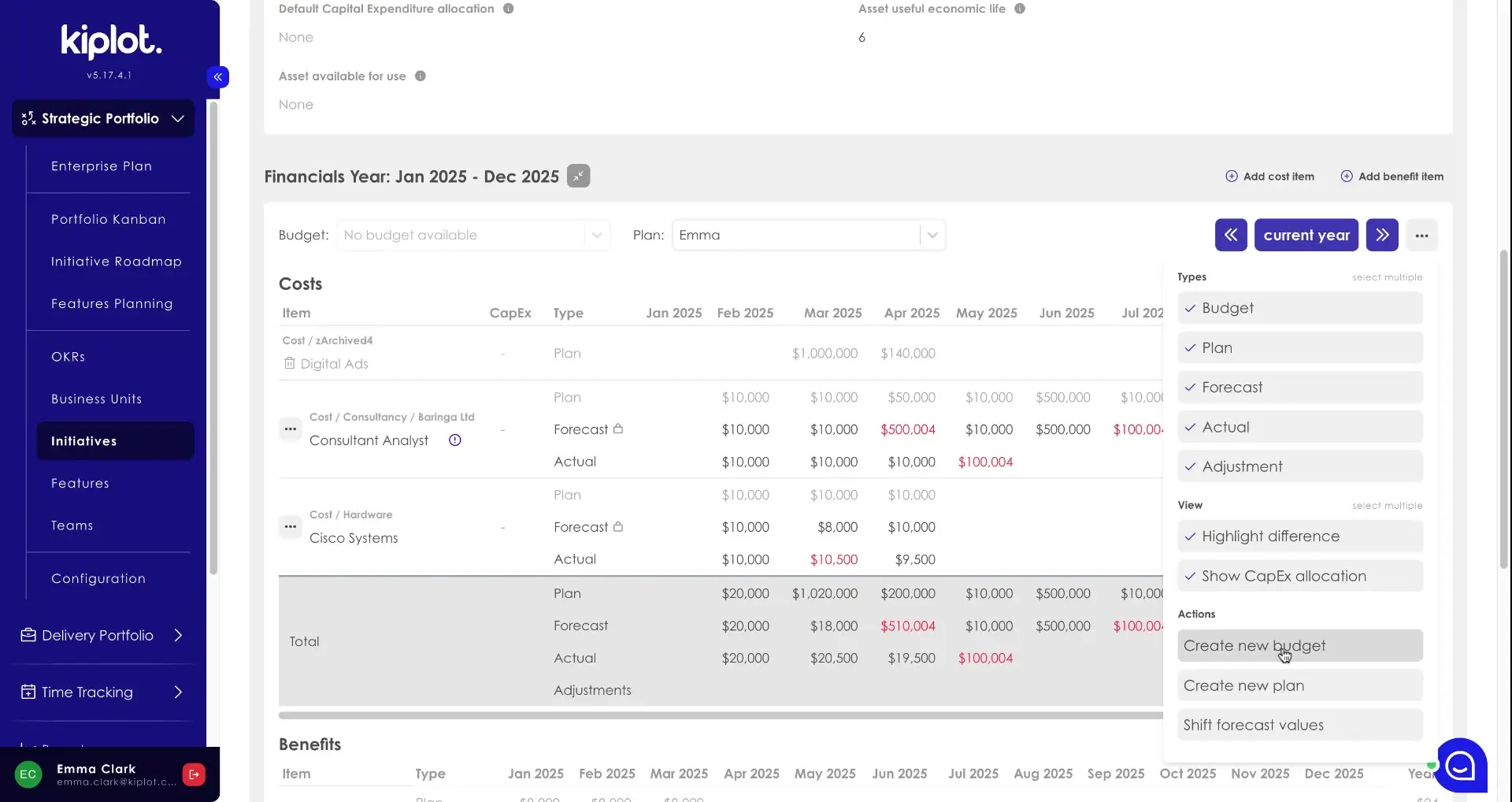Image resolution: width=1512 pixels, height=802 pixels.
Task: Click the logout icon next to Emma Clark
Action: (x=194, y=774)
